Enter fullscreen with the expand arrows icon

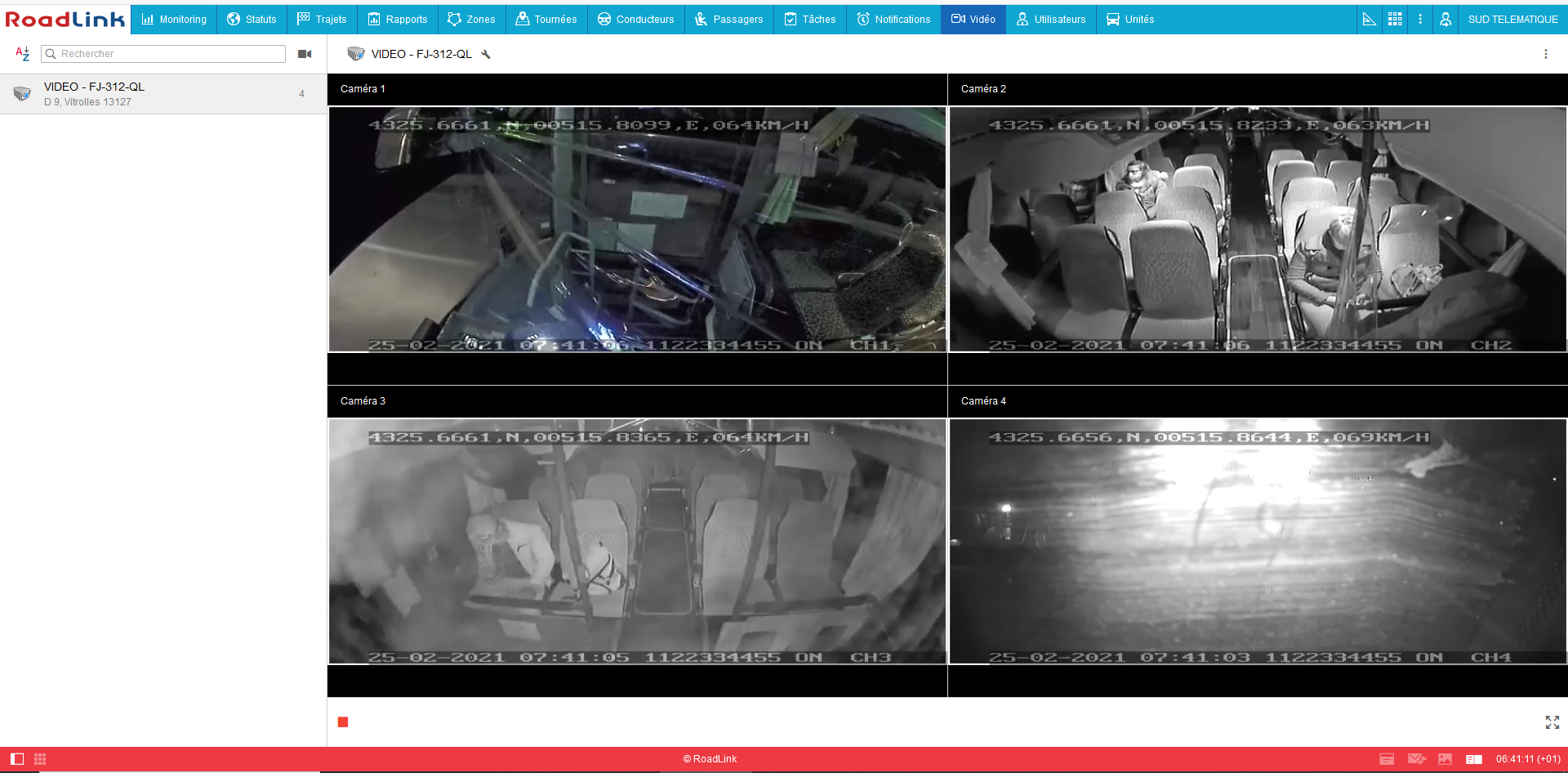pos(1552,722)
